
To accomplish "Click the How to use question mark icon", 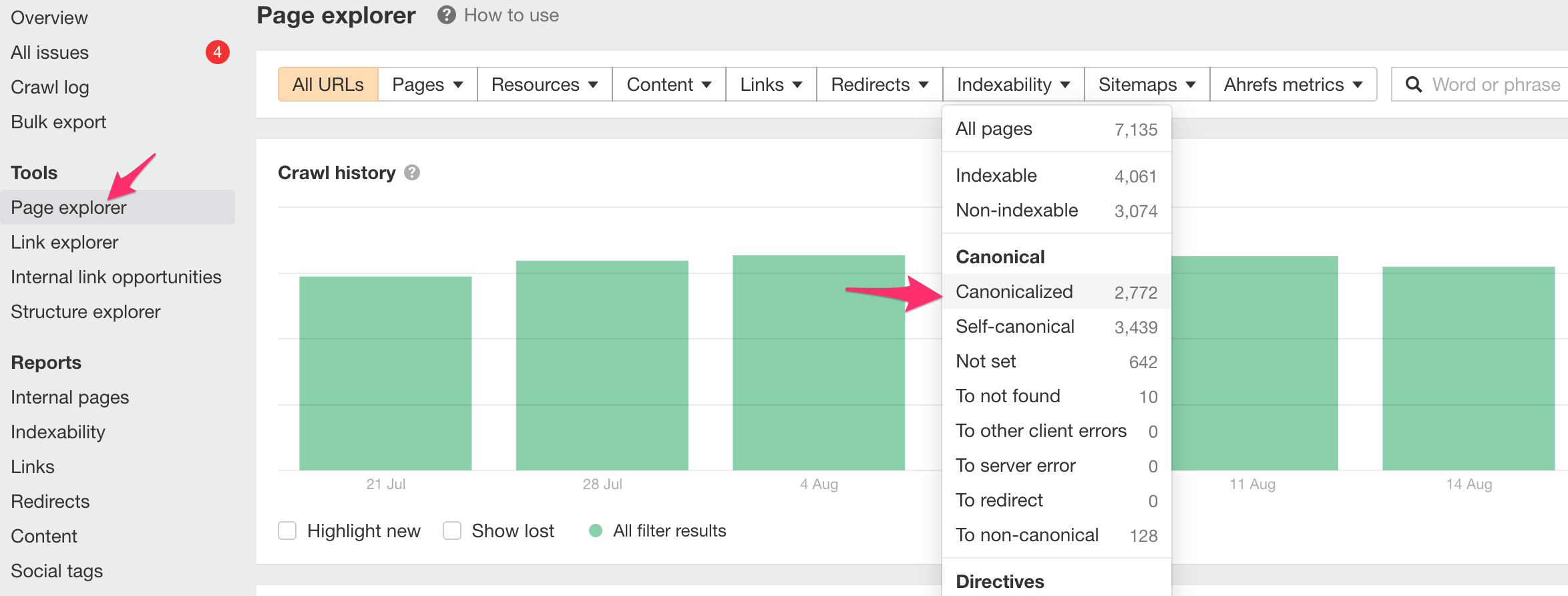I will point(446,15).
